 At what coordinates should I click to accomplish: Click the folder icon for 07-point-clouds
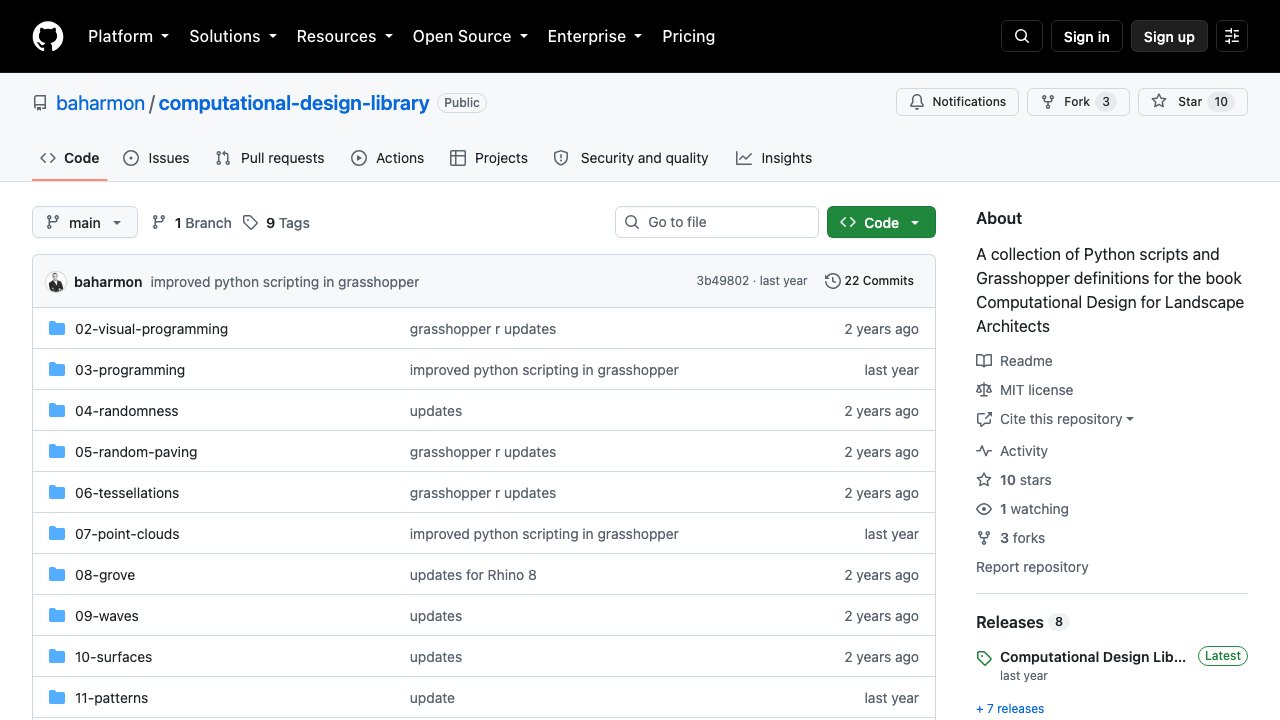[x=57, y=534]
